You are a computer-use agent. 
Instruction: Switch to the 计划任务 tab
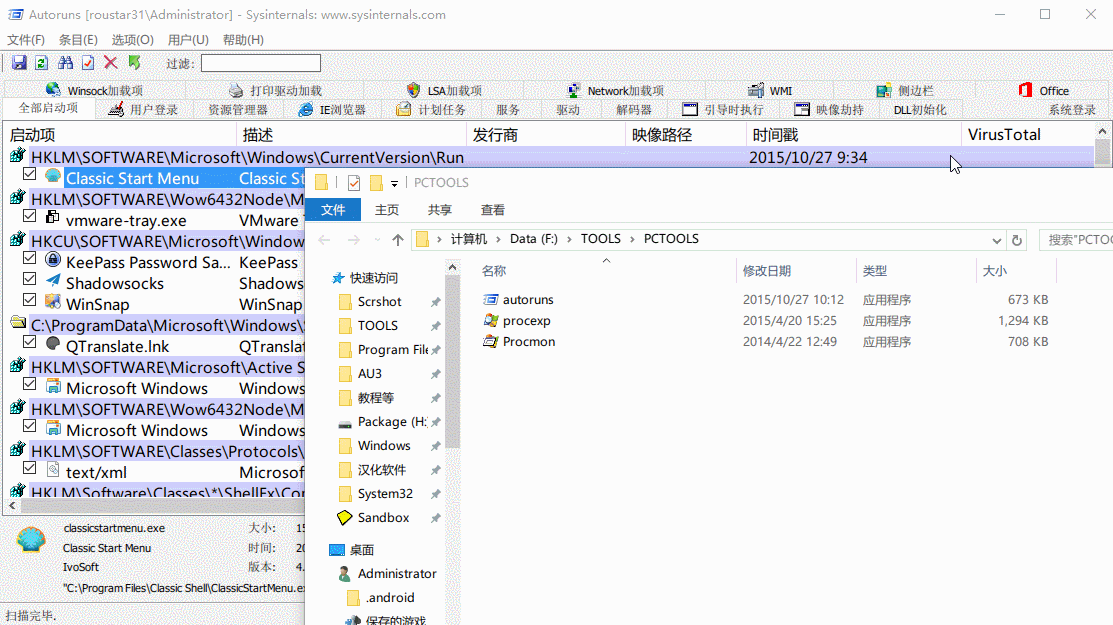432,110
